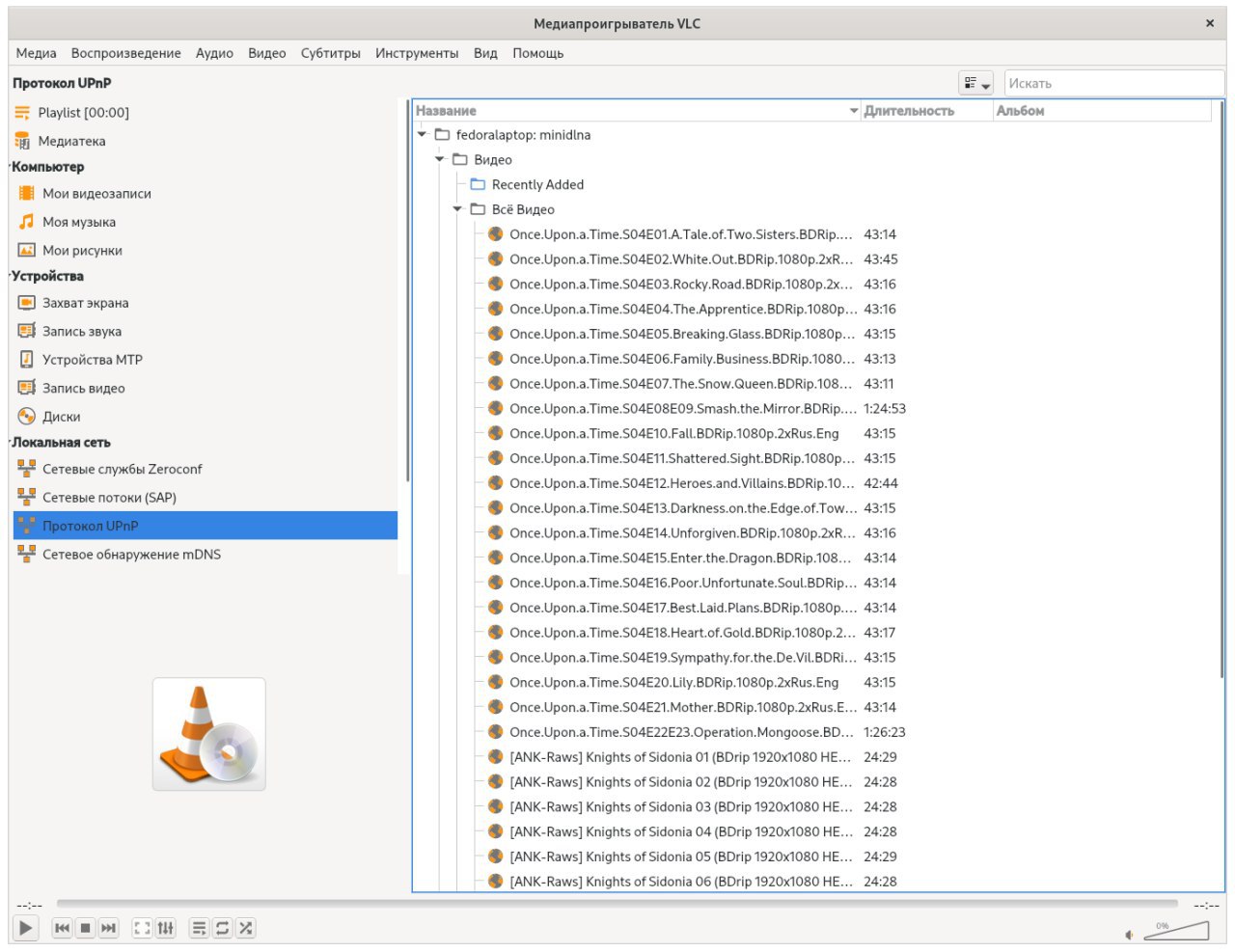Viewport: 1235px width, 952px height.
Task: Open the Помощь menu
Action: (537, 53)
